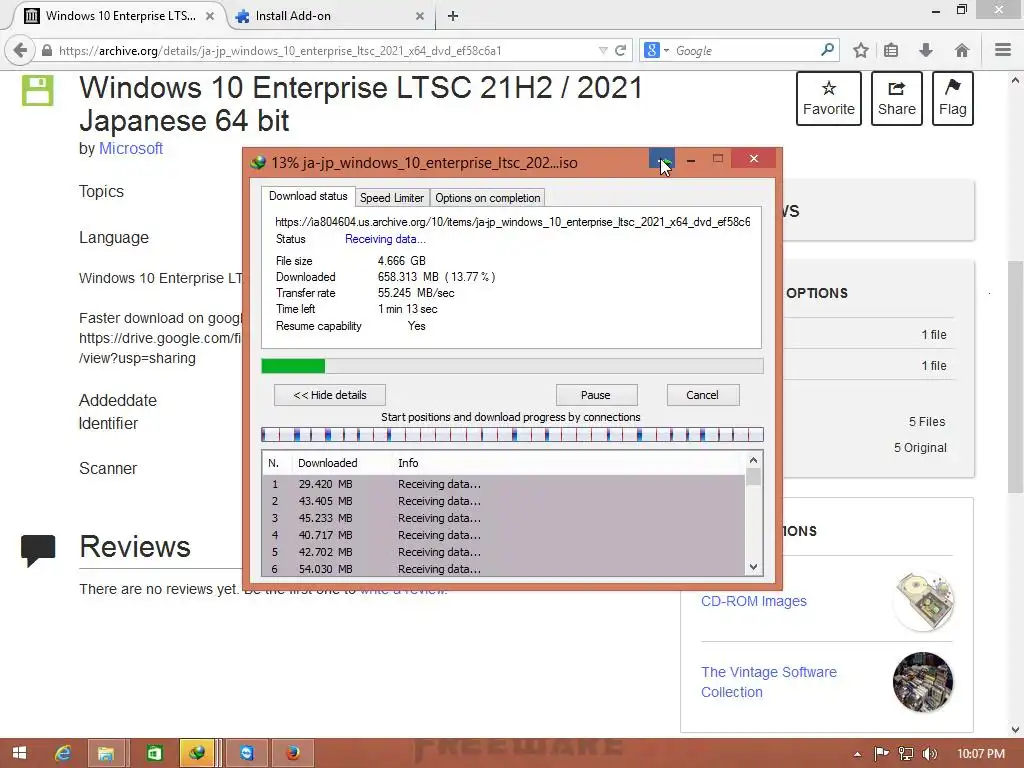Open the URL history dropdown arrow
This screenshot has height=768, width=1024.
tap(603, 50)
